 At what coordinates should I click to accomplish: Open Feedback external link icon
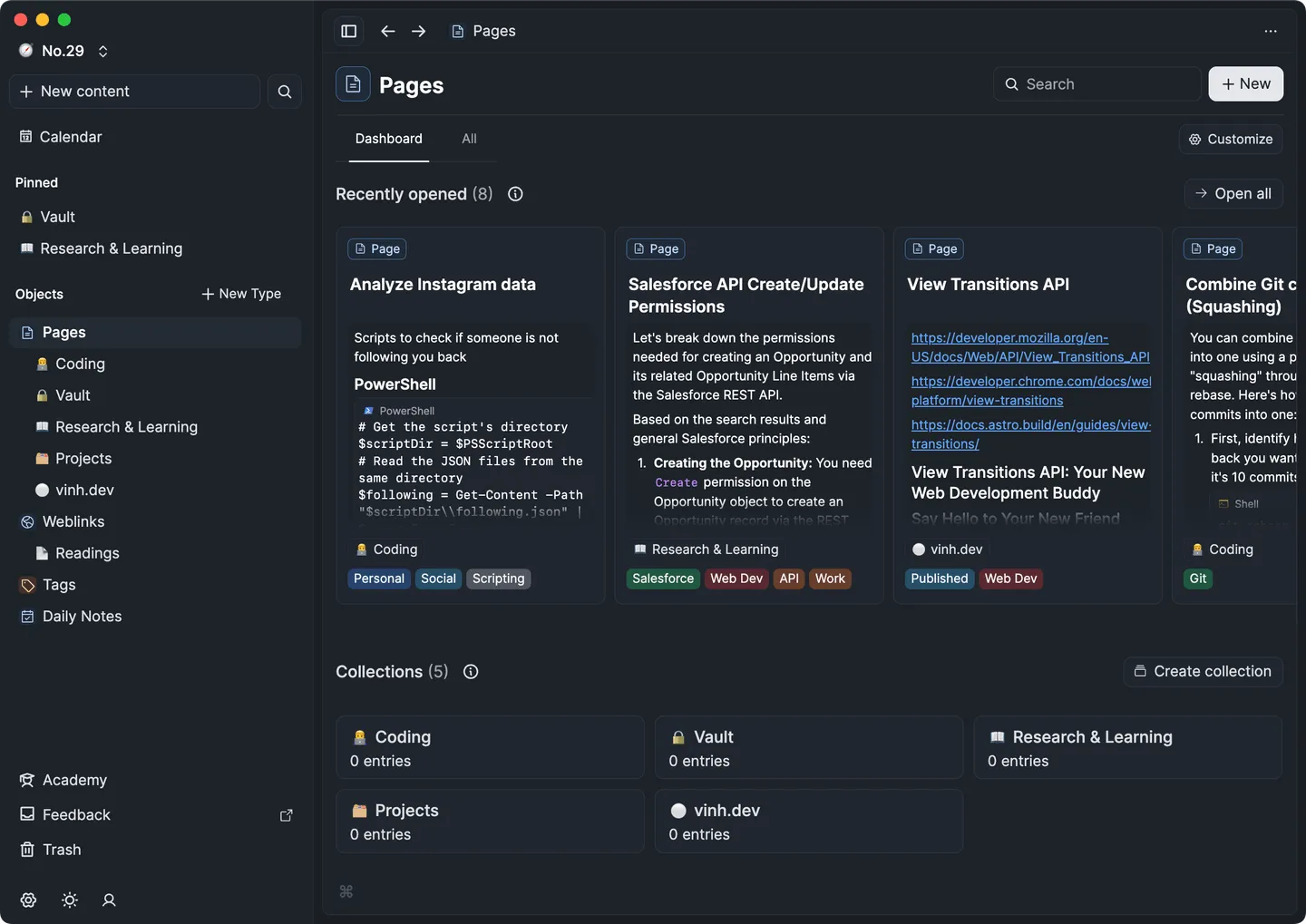point(286,815)
